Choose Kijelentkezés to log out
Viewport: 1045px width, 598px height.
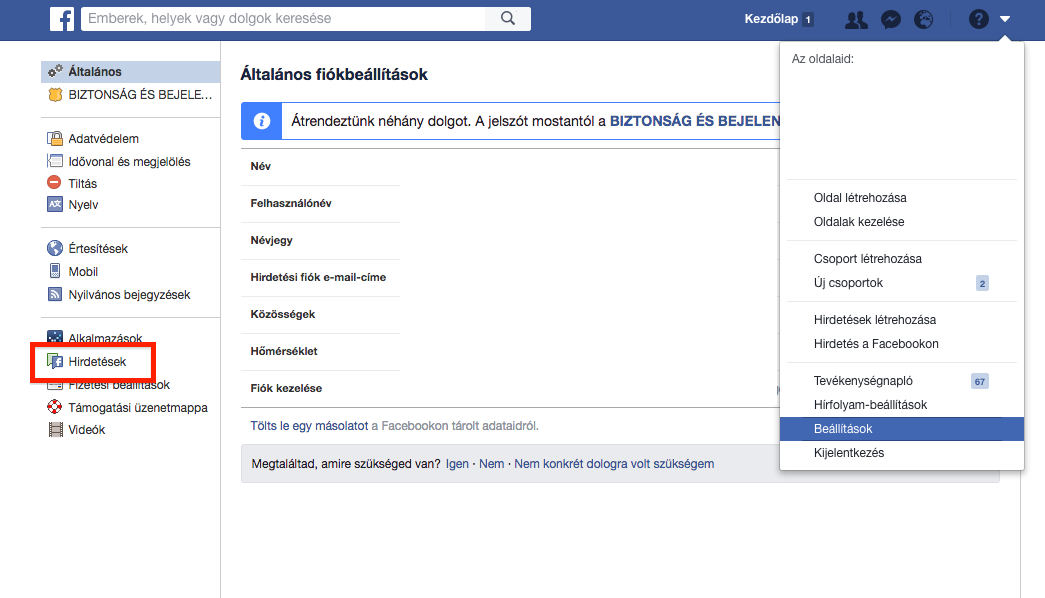(x=848, y=453)
